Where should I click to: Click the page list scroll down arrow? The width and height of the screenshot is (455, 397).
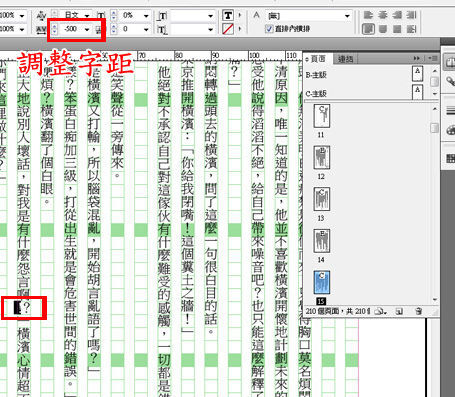[434, 299]
